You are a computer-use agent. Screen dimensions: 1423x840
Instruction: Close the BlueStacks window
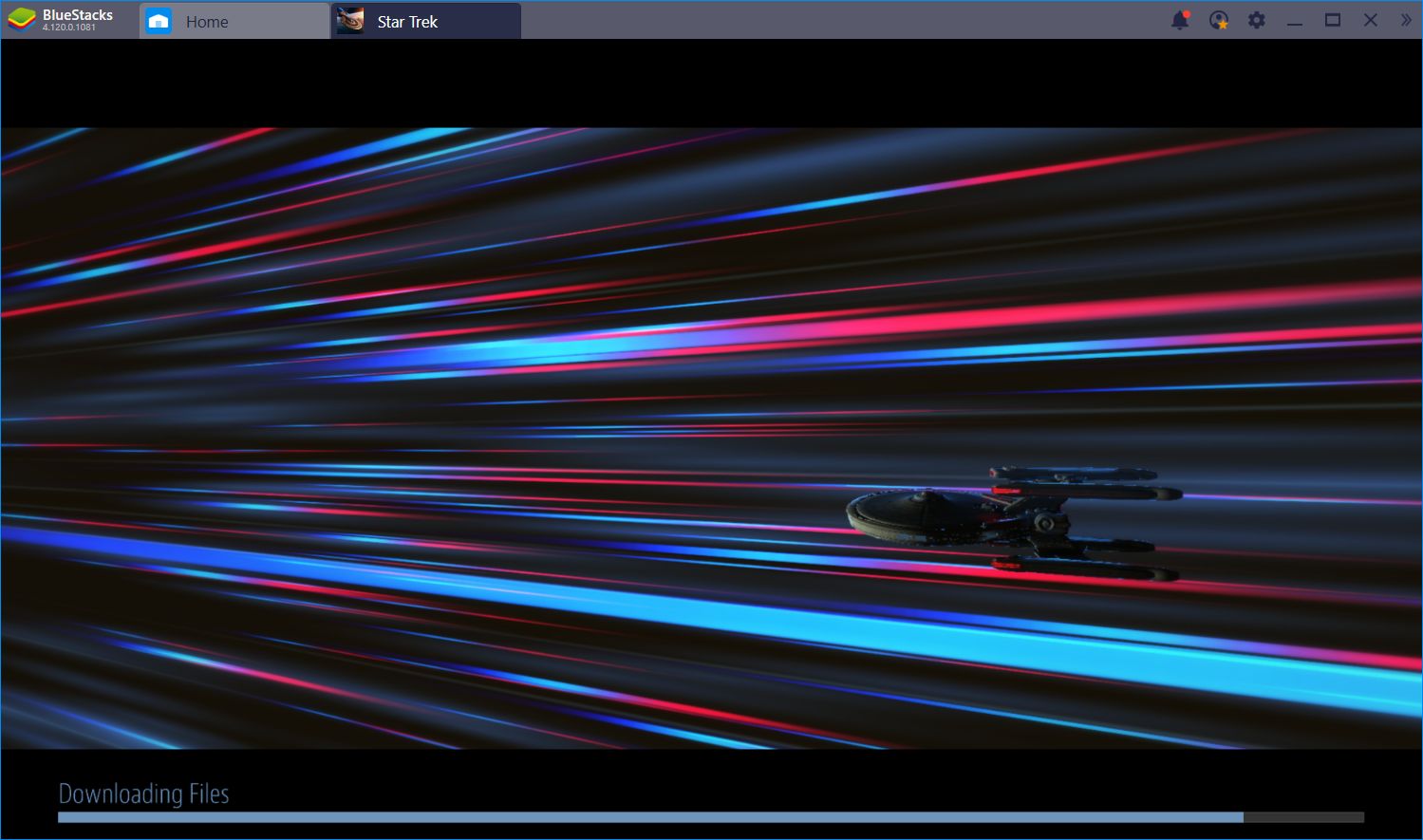(x=1371, y=20)
